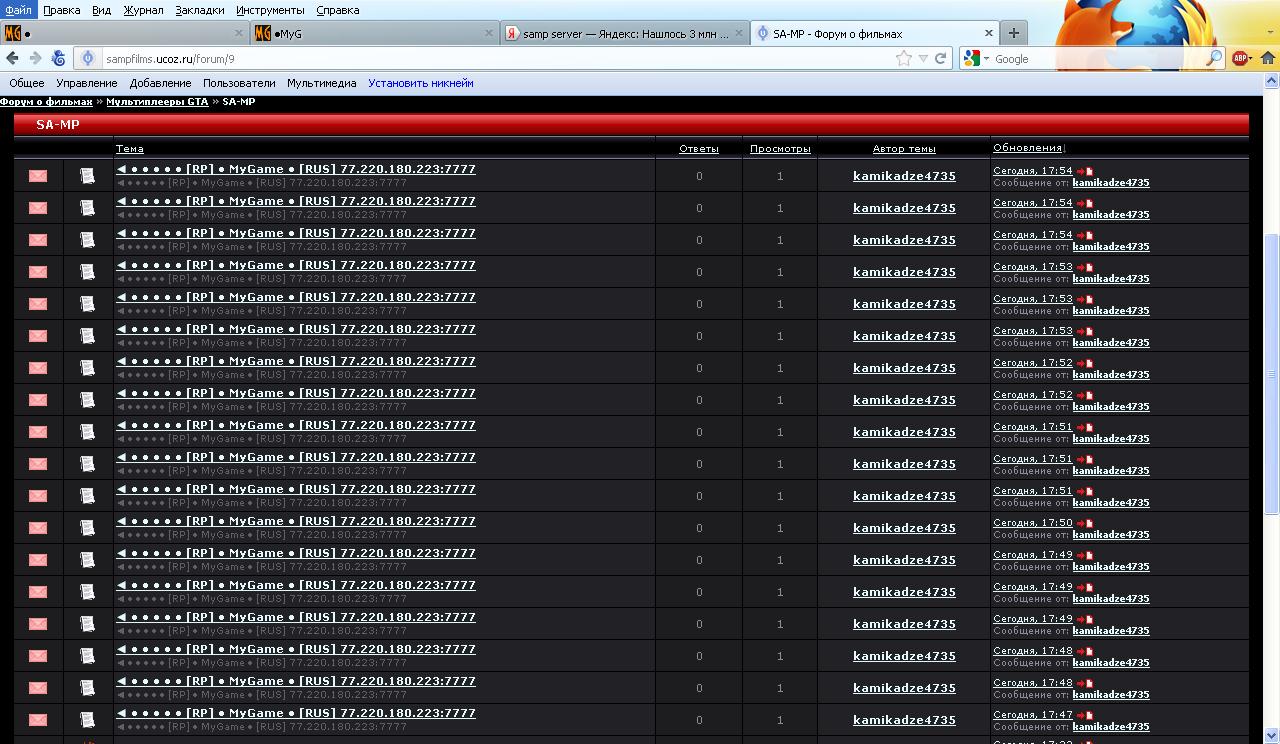The height and width of the screenshot is (744, 1280).
Task: Expand the Adblock Plus dropdown arrow
Action: pos(1251,59)
